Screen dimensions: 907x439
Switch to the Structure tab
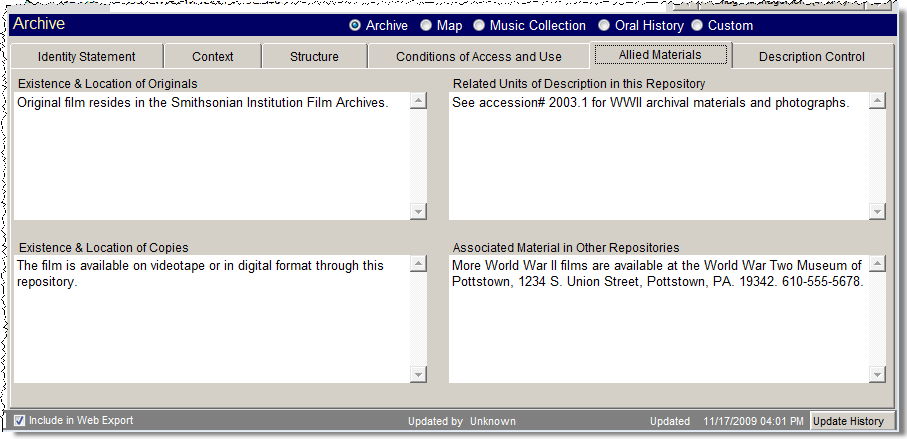315,57
